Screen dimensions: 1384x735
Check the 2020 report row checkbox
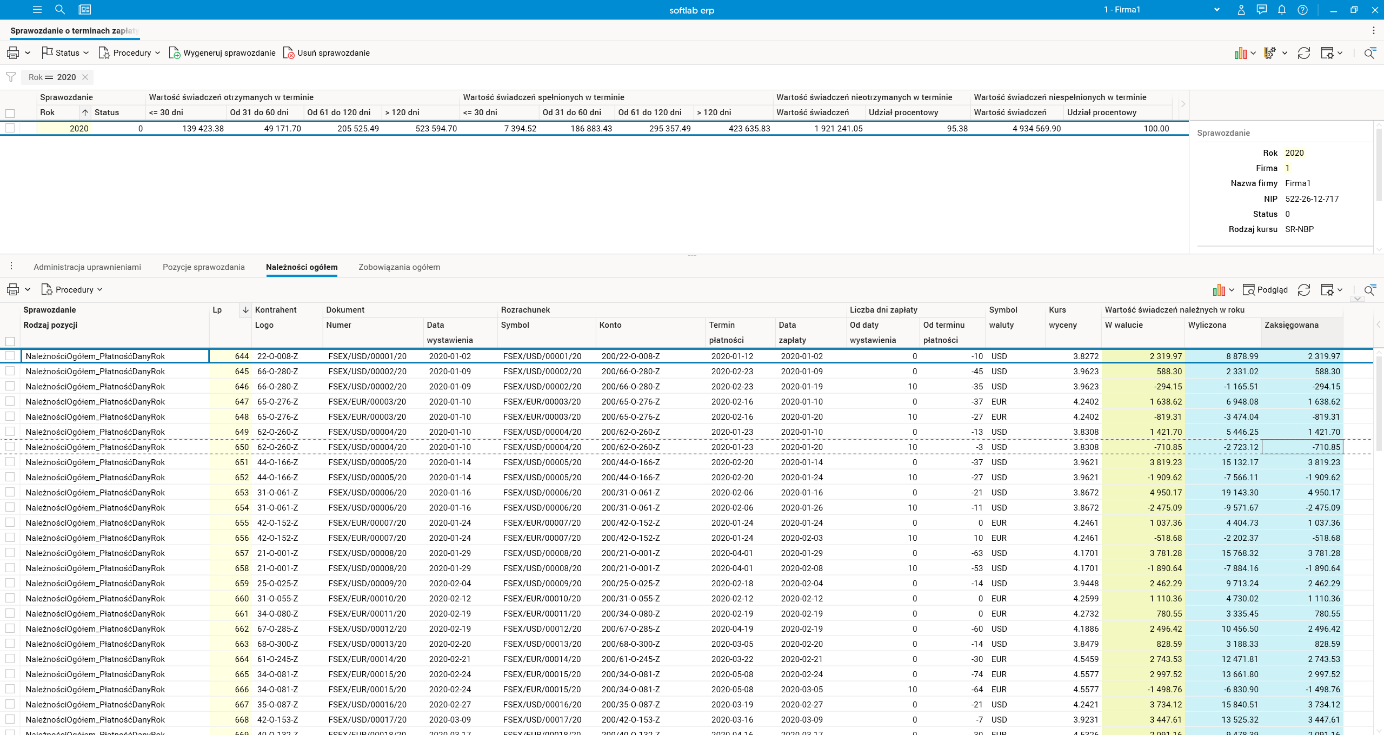pyautogui.click(x=10, y=128)
